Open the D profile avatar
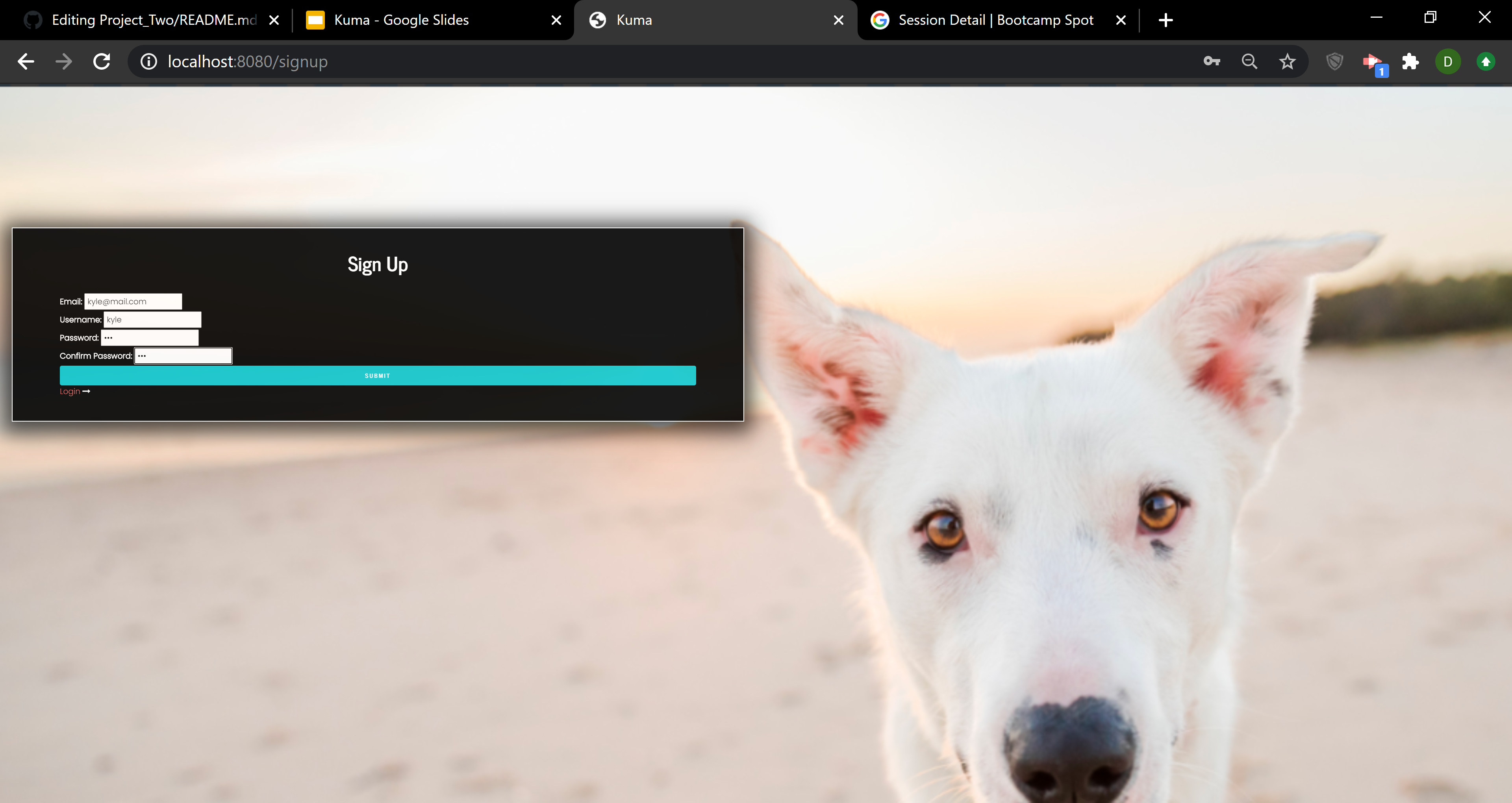Viewport: 1512px width, 803px height. coord(1448,62)
